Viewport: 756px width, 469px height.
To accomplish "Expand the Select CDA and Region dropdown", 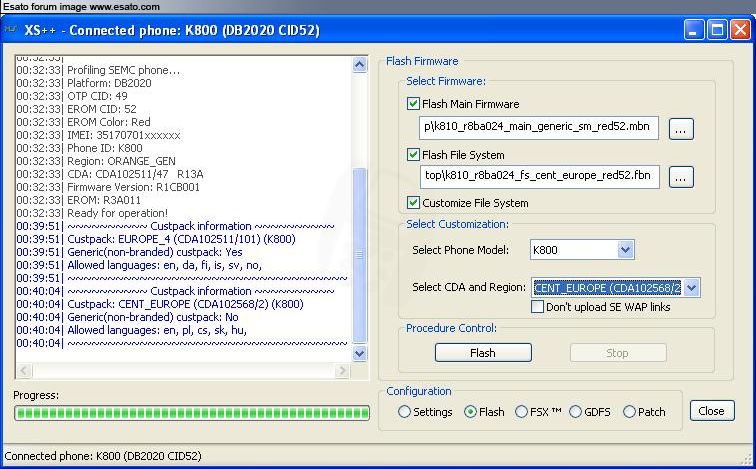I will coord(691,288).
